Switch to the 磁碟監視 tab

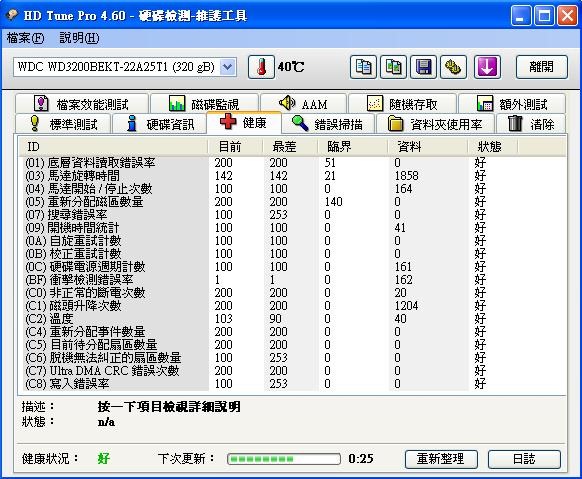pyautogui.click(x=204, y=104)
